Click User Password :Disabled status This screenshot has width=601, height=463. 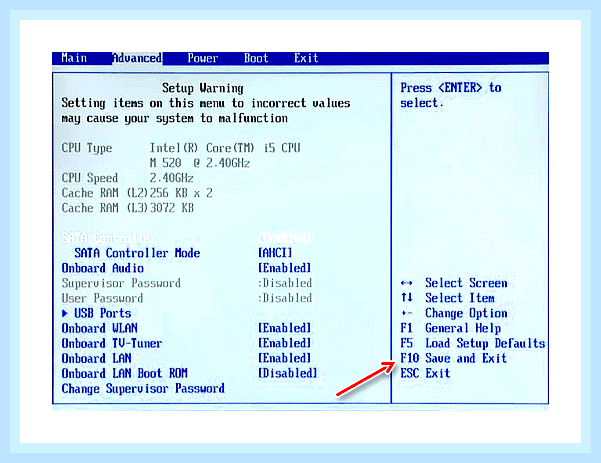285,298
